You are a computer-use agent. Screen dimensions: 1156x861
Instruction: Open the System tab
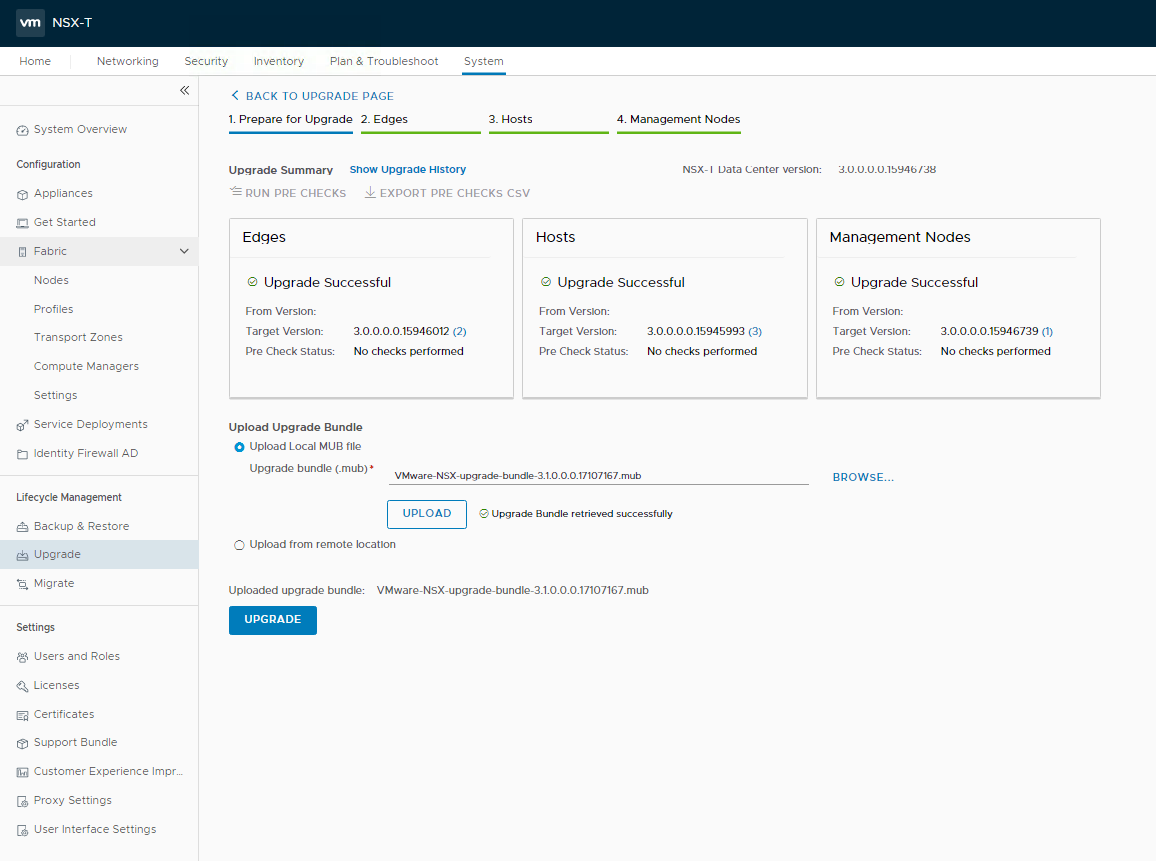pos(484,61)
